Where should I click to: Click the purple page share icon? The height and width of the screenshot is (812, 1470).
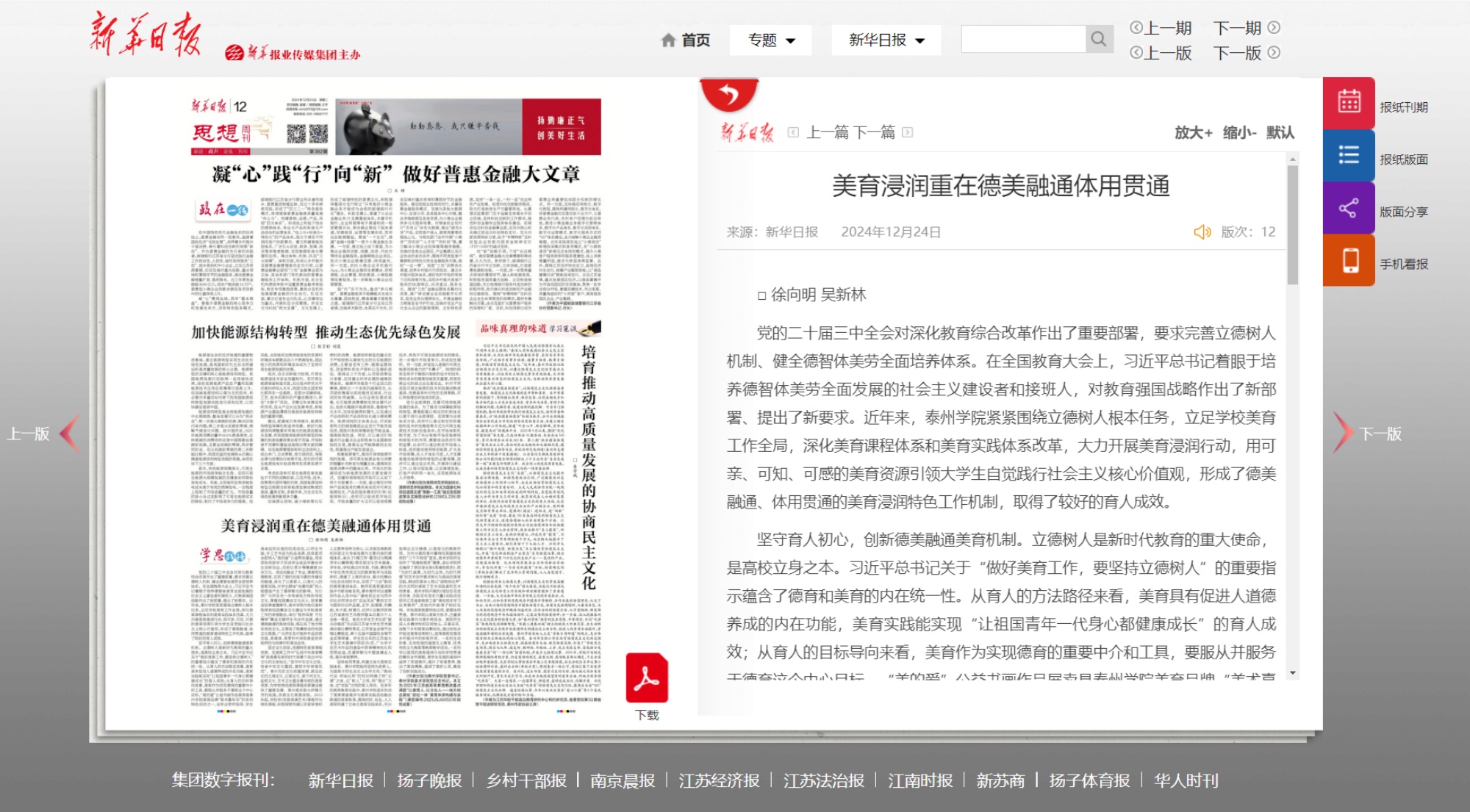pyautogui.click(x=1349, y=208)
